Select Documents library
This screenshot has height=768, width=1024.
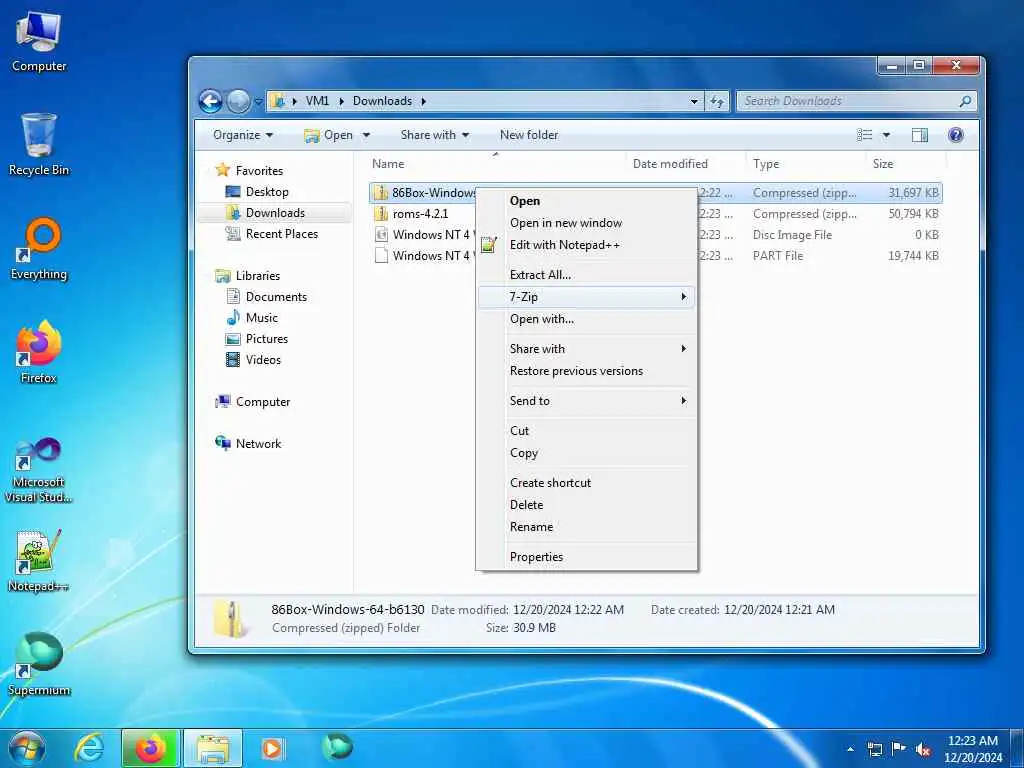pos(266,297)
